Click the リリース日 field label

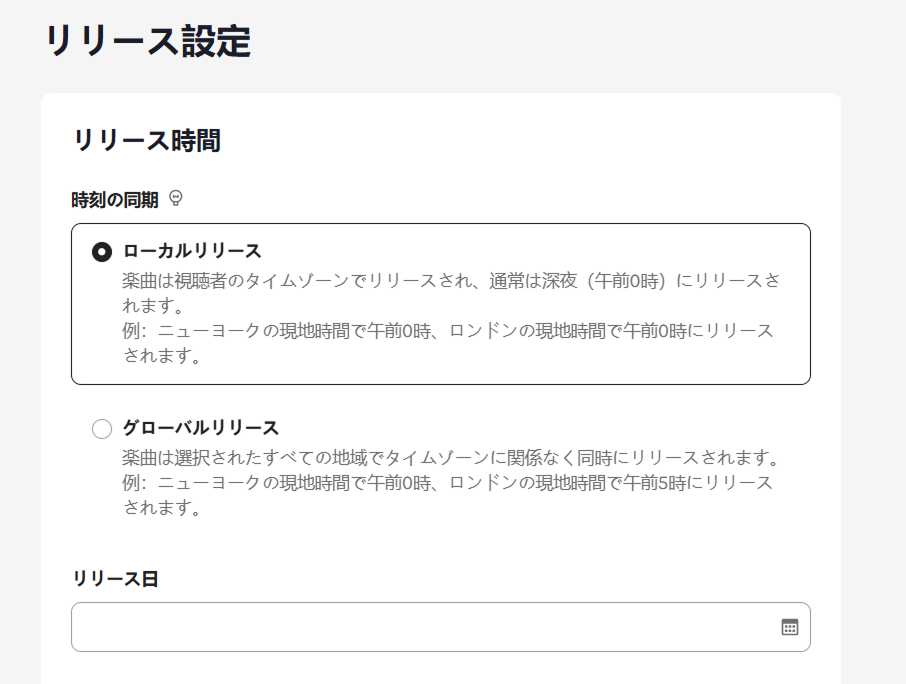tap(115, 578)
